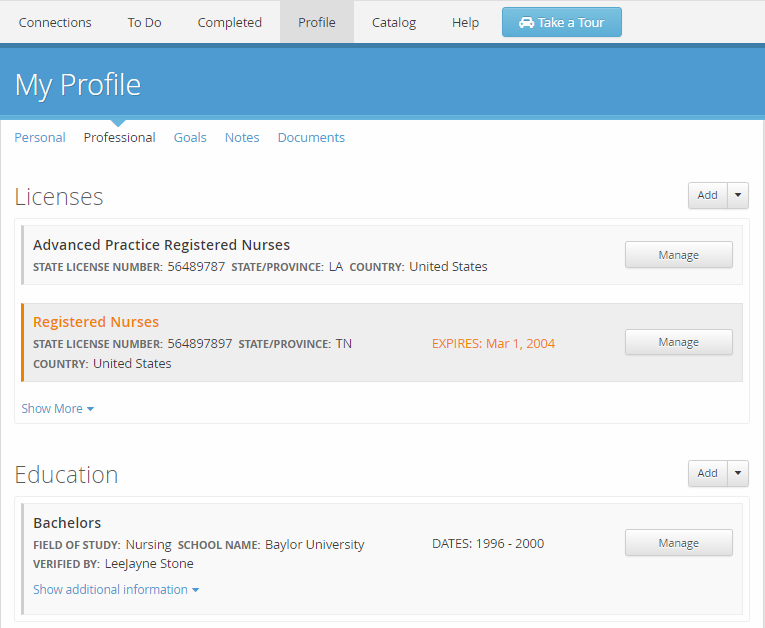The image size is (765, 628).
Task: Click the Baylor University school name
Action: click(x=315, y=545)
